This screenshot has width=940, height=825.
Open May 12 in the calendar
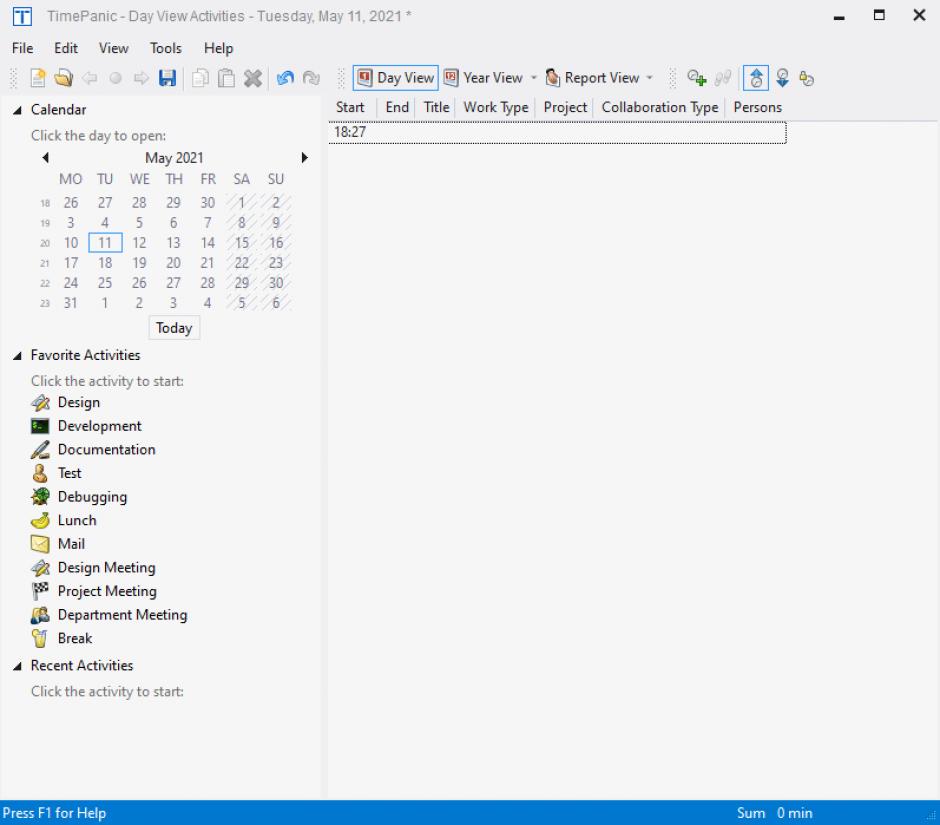[x=139, y=243]
